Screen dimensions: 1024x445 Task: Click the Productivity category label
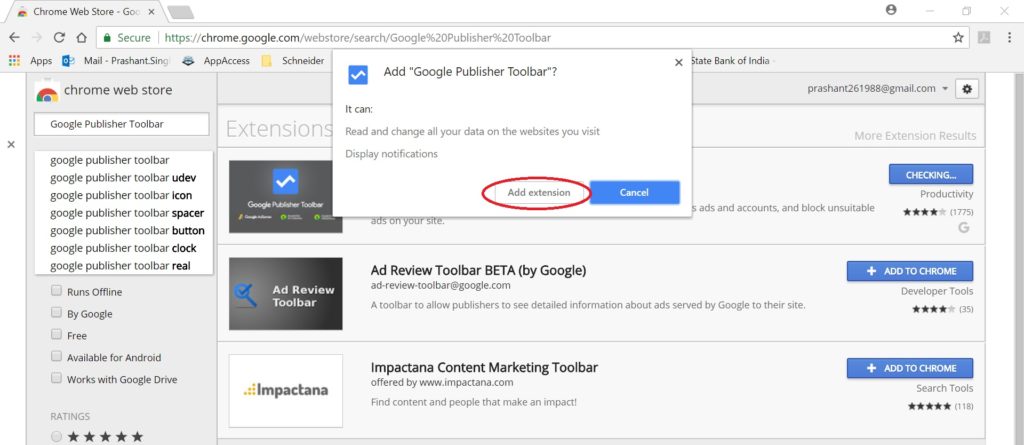pos(946,194)
